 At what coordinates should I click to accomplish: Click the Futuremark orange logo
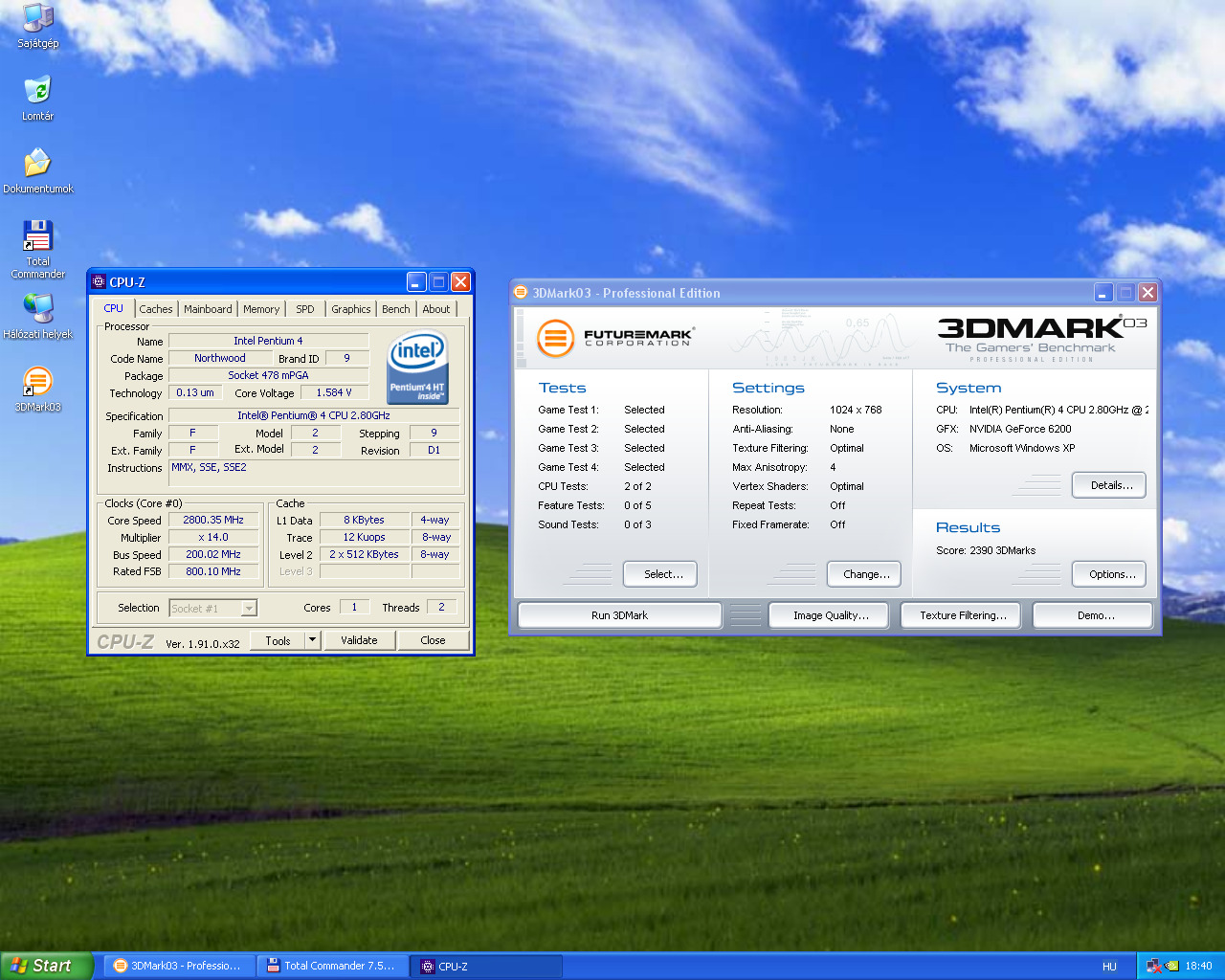[x=555, y=339]
